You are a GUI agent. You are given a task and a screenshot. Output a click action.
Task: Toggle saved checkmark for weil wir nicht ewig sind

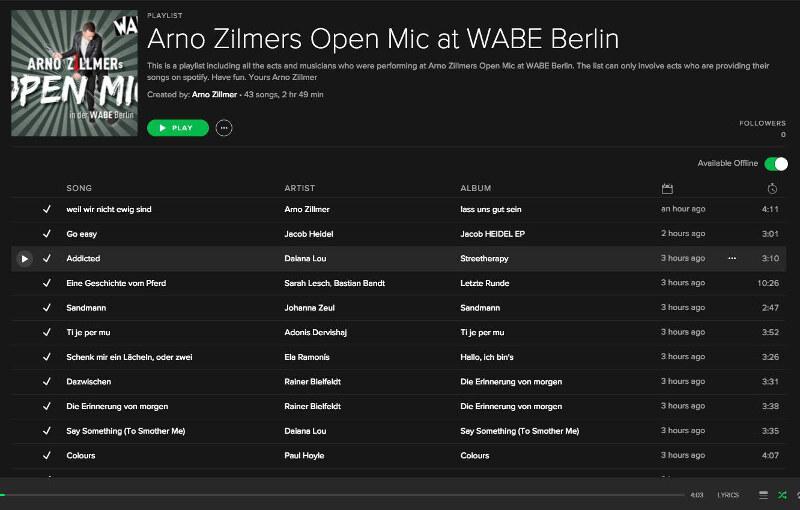pyautogui.click(x=46, y=209)
